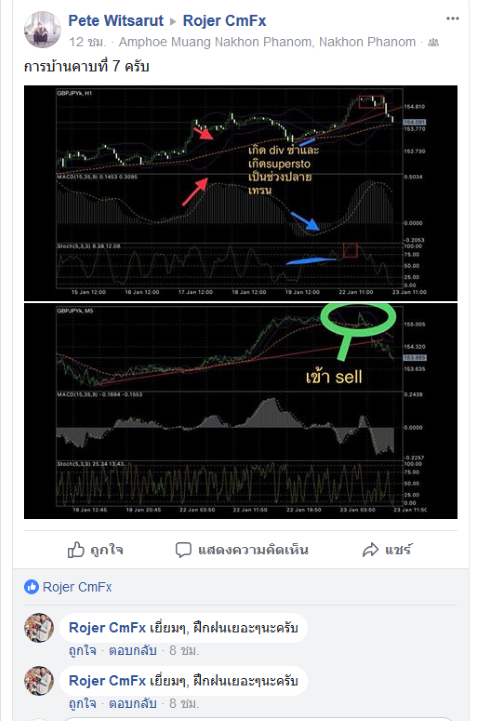480x721 pixels.
Task: Open the GBPJPY M5 chart image
Action: point(240,411)
